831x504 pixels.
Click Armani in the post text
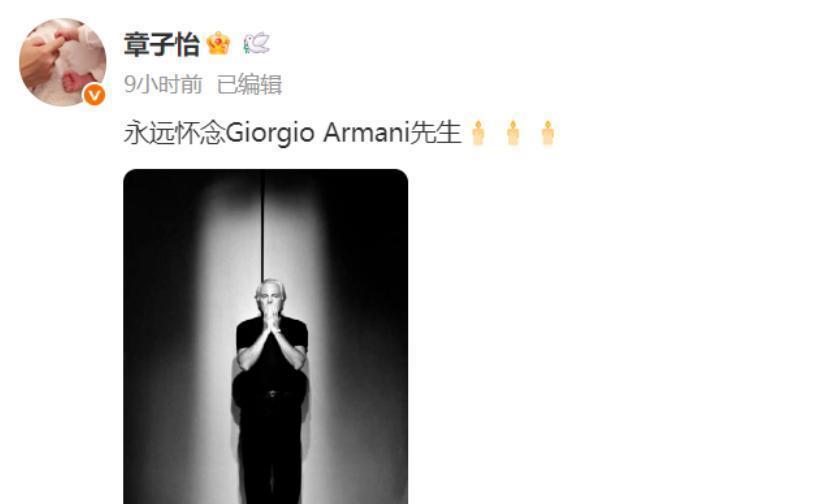[x=366, y=132]
